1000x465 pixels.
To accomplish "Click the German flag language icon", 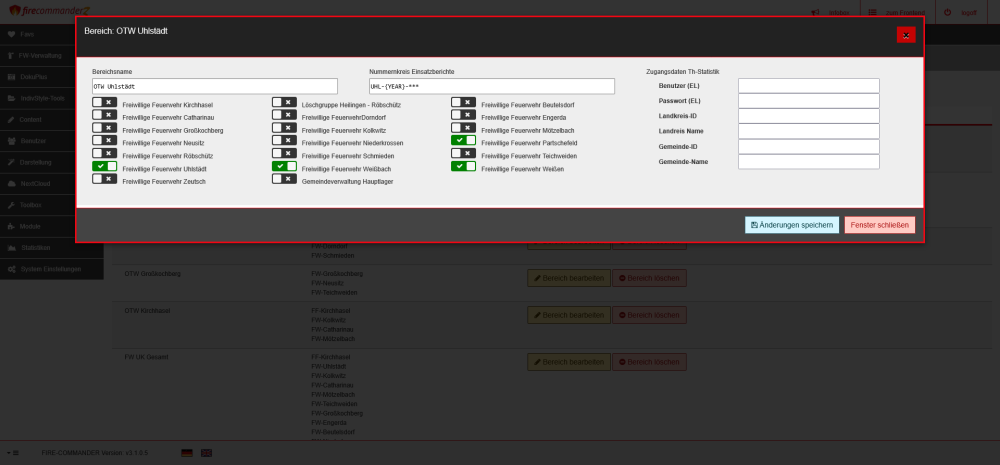I will coord(186,453).
